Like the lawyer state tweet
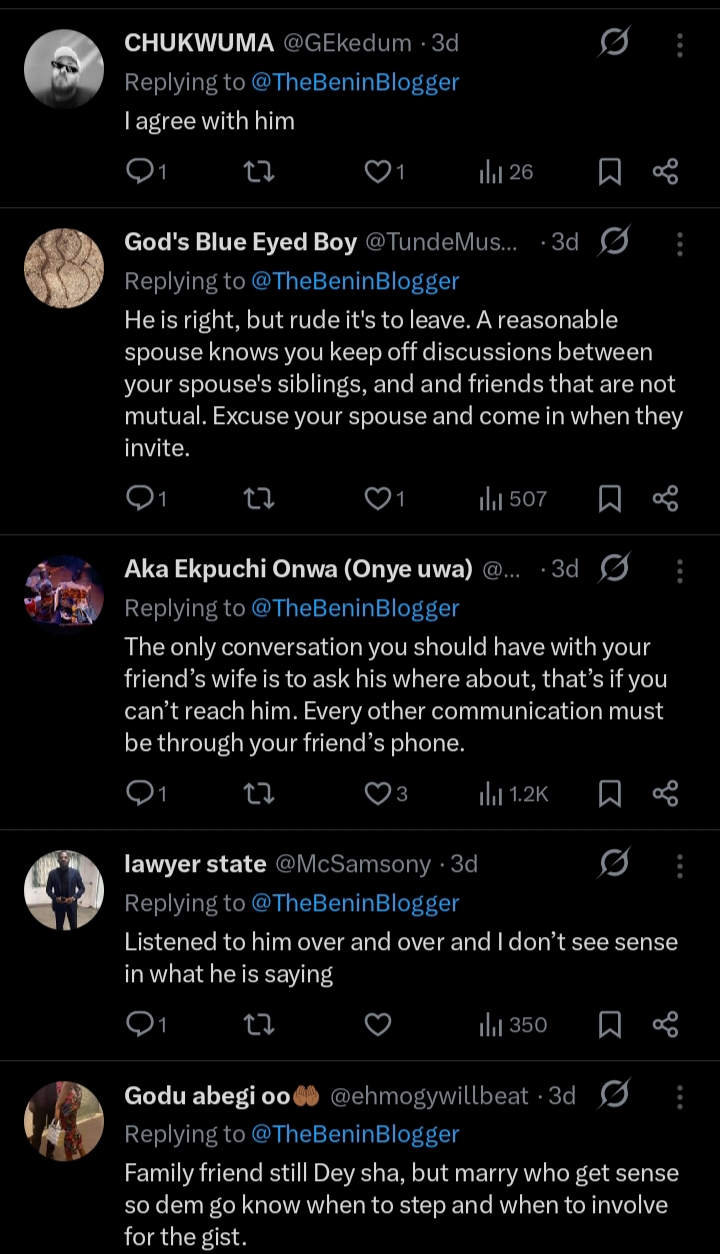The width and height of the screenshot is (720, 1254). click(378, 1025)
